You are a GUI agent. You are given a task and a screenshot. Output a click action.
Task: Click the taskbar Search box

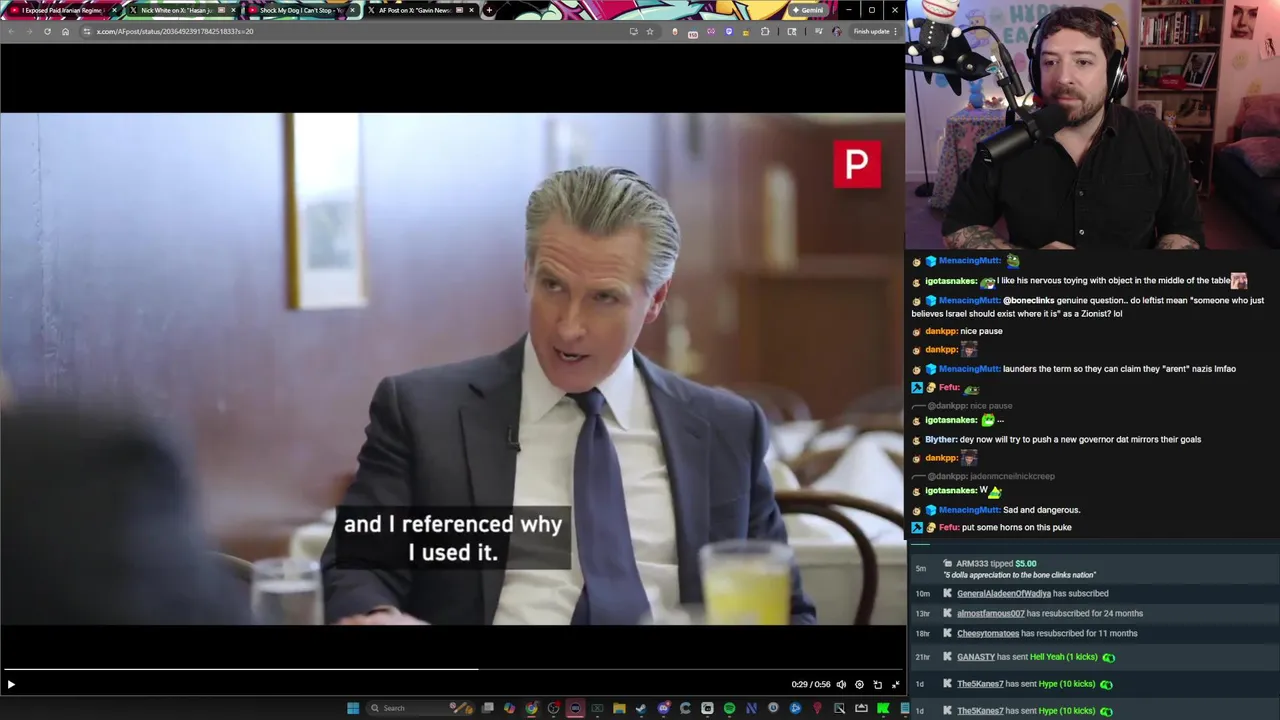[421, 708]
